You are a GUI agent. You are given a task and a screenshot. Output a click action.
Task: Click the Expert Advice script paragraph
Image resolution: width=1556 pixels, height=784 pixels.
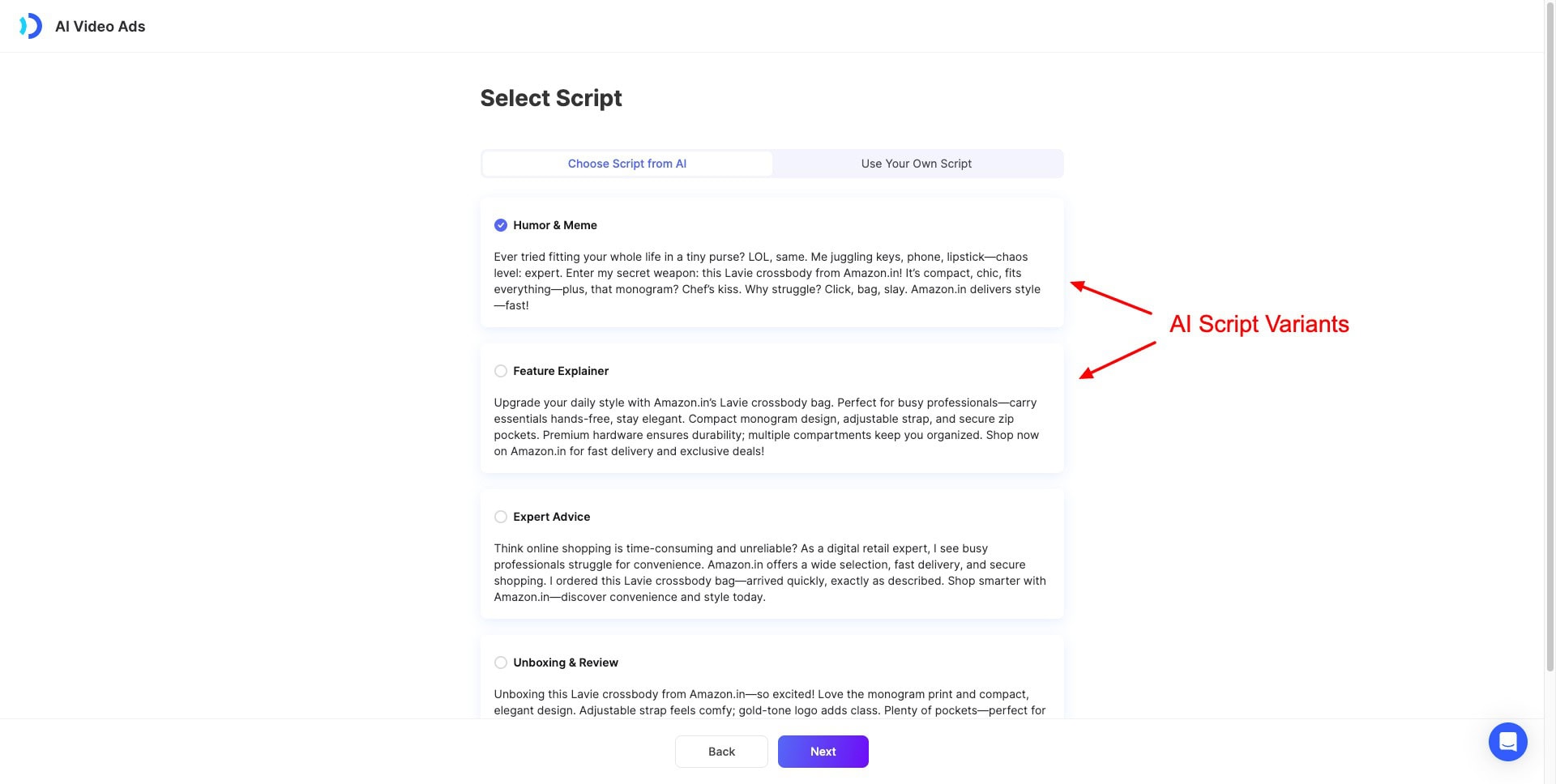[x=770, y=573]
